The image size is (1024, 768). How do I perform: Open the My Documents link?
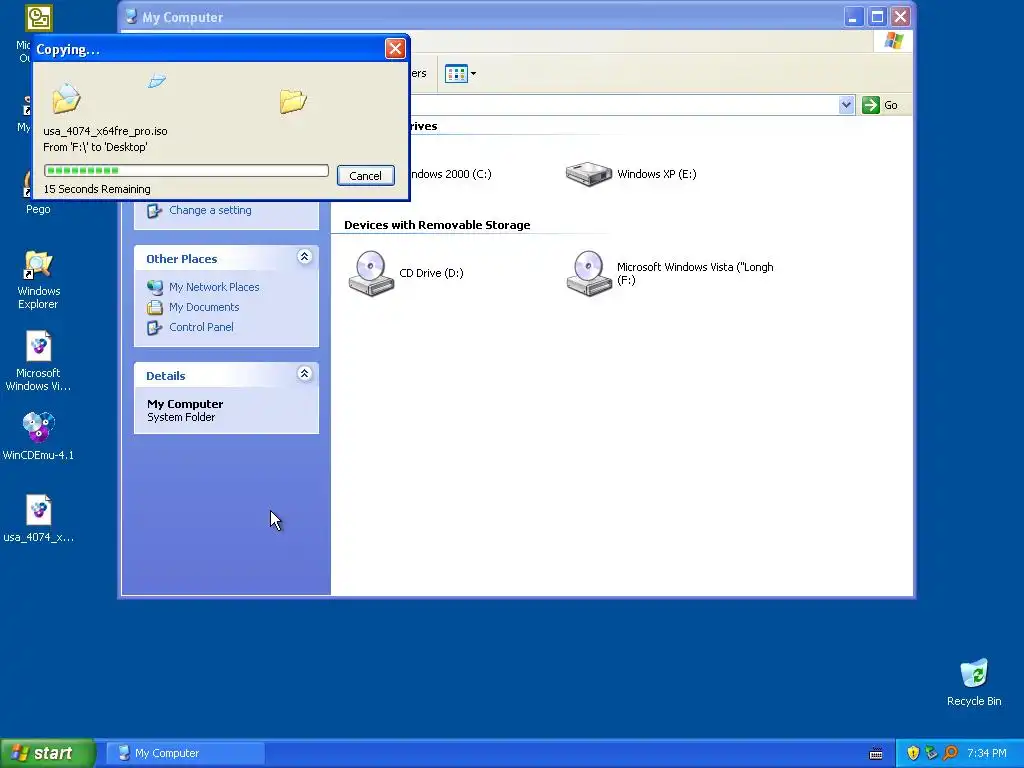click(x=204, y=307)
